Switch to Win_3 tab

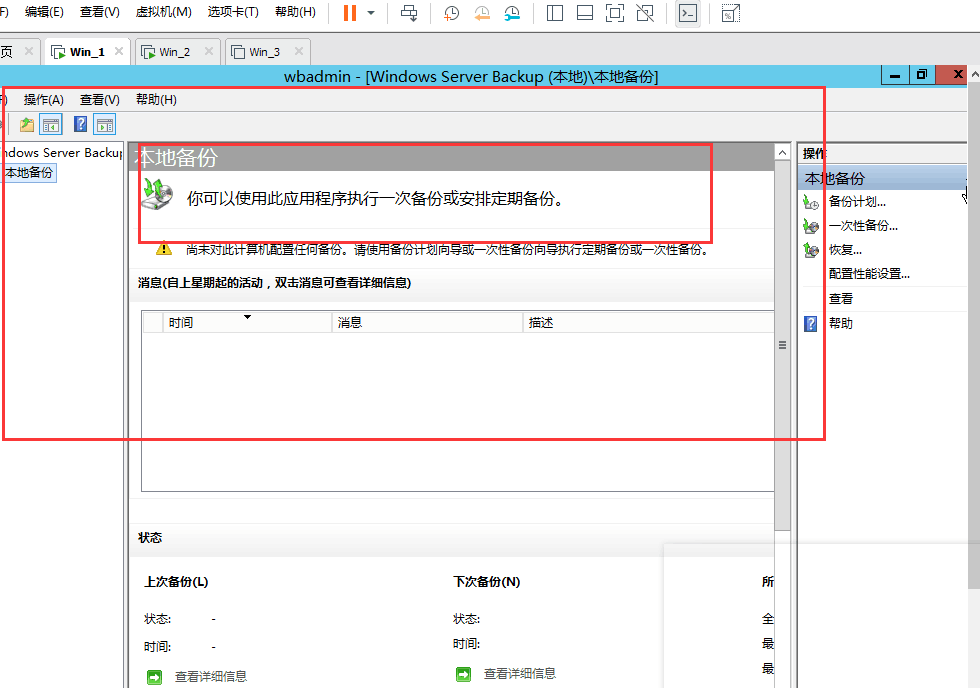(x=264, y=52)
